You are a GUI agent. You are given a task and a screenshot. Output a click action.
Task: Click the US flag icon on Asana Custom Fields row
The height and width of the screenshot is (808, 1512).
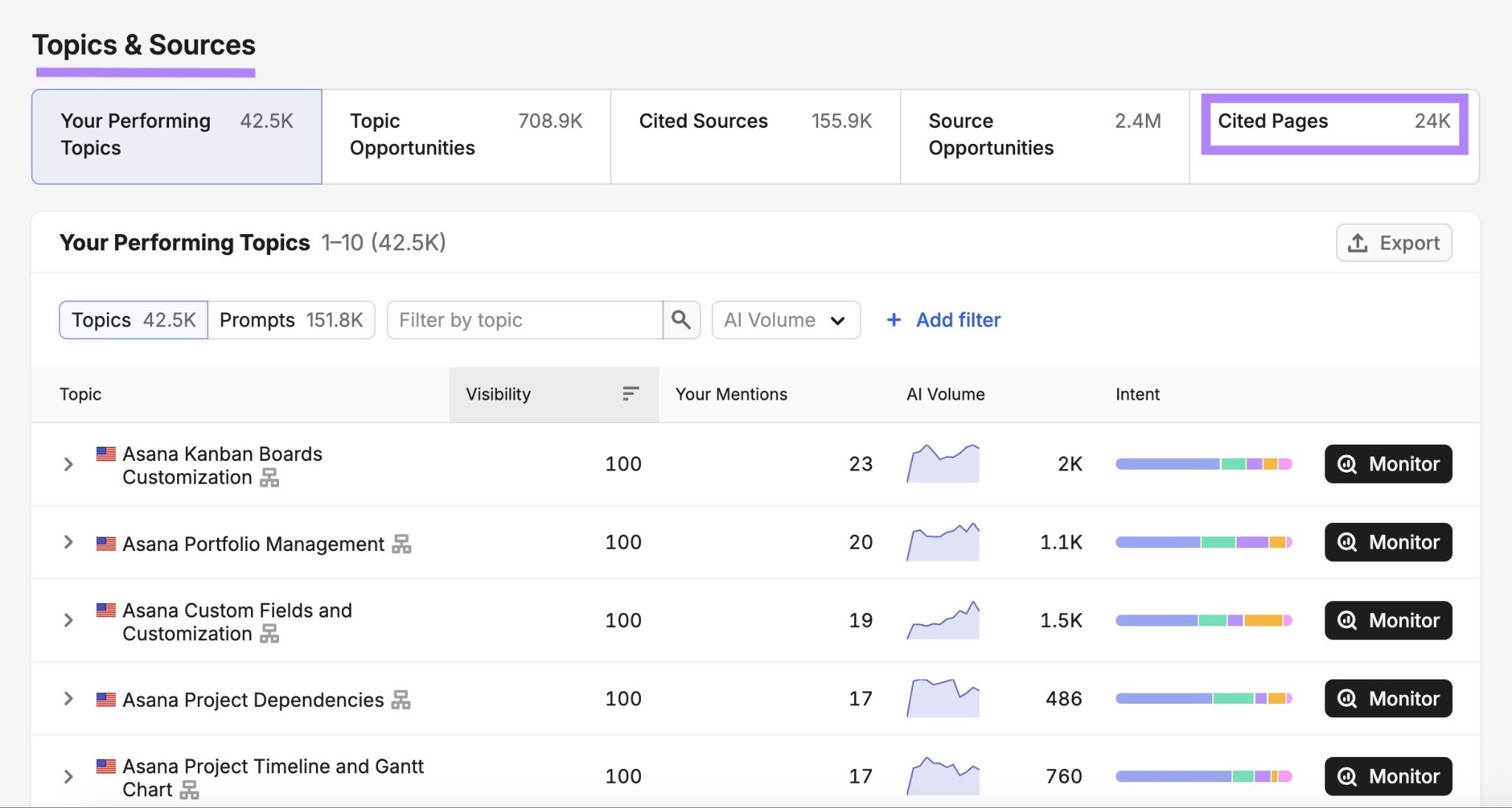pyautogui.click(x=106, y=610)
